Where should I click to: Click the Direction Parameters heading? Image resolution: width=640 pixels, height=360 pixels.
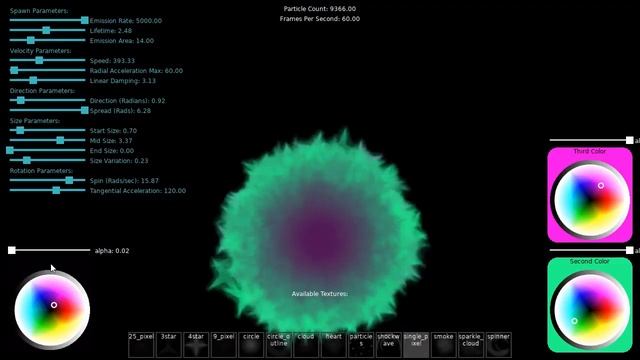tap(42, 91)
